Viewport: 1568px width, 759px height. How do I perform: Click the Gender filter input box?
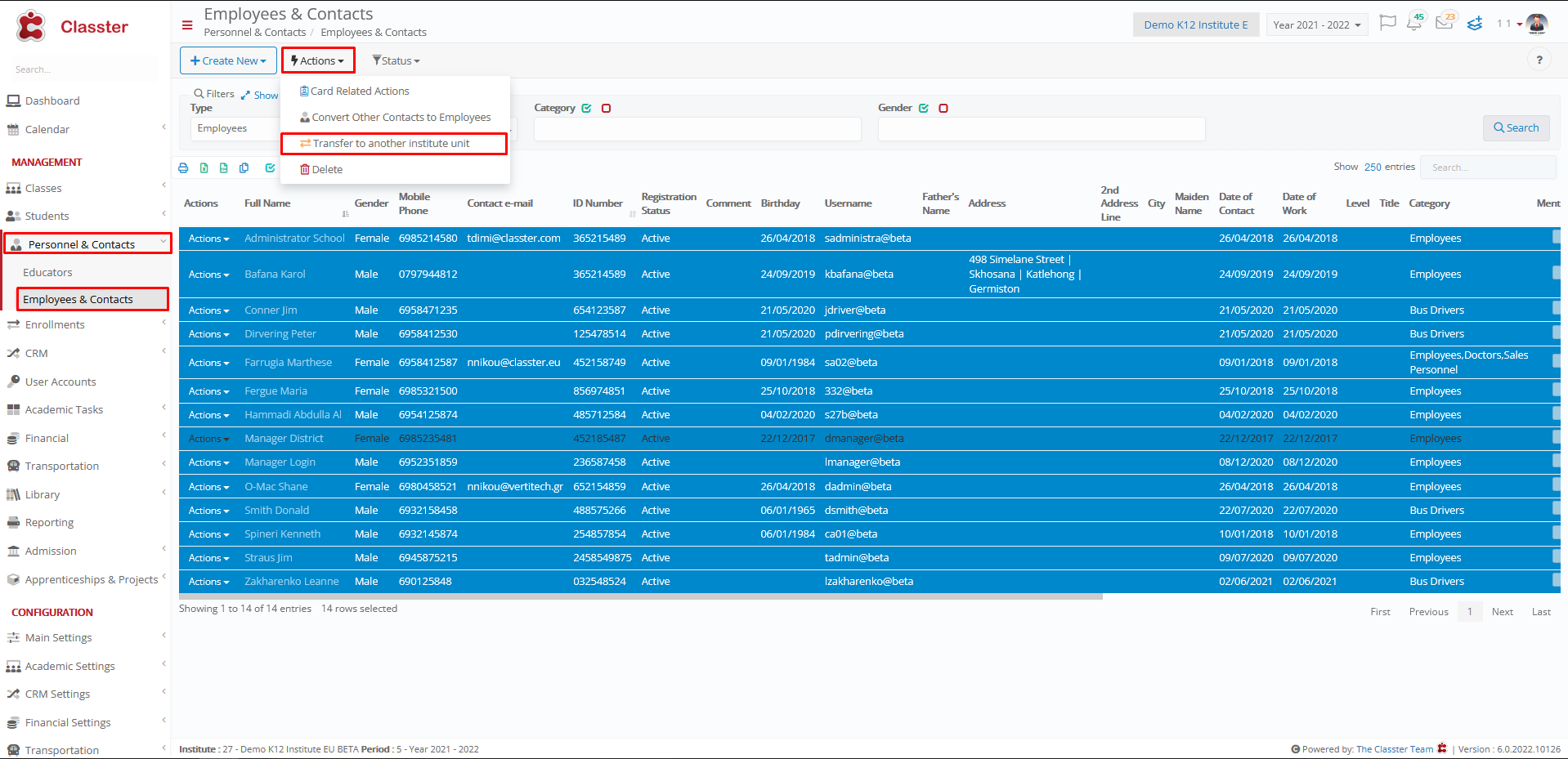[1042, 128]
